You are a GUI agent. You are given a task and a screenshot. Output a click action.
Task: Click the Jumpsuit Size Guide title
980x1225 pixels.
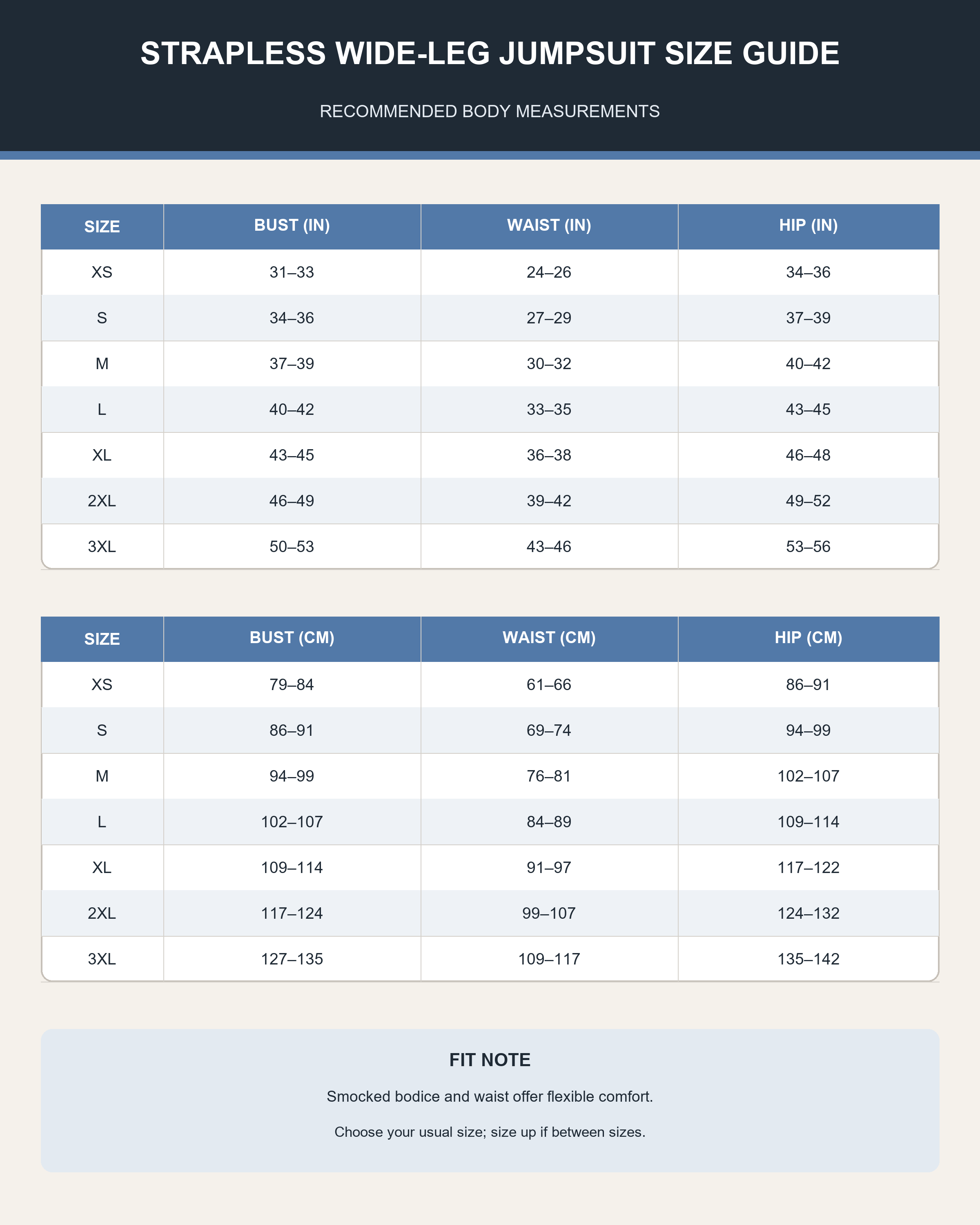[x=490, y=53]
